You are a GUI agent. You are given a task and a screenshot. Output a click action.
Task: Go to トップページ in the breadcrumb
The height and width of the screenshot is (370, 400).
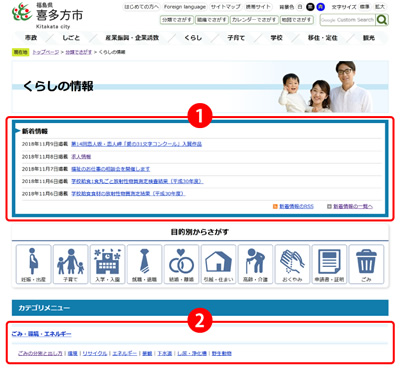[46, 52]
